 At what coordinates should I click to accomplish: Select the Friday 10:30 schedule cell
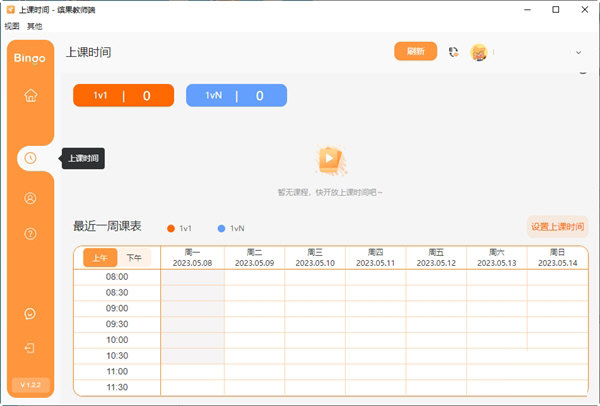pos(436,355)
